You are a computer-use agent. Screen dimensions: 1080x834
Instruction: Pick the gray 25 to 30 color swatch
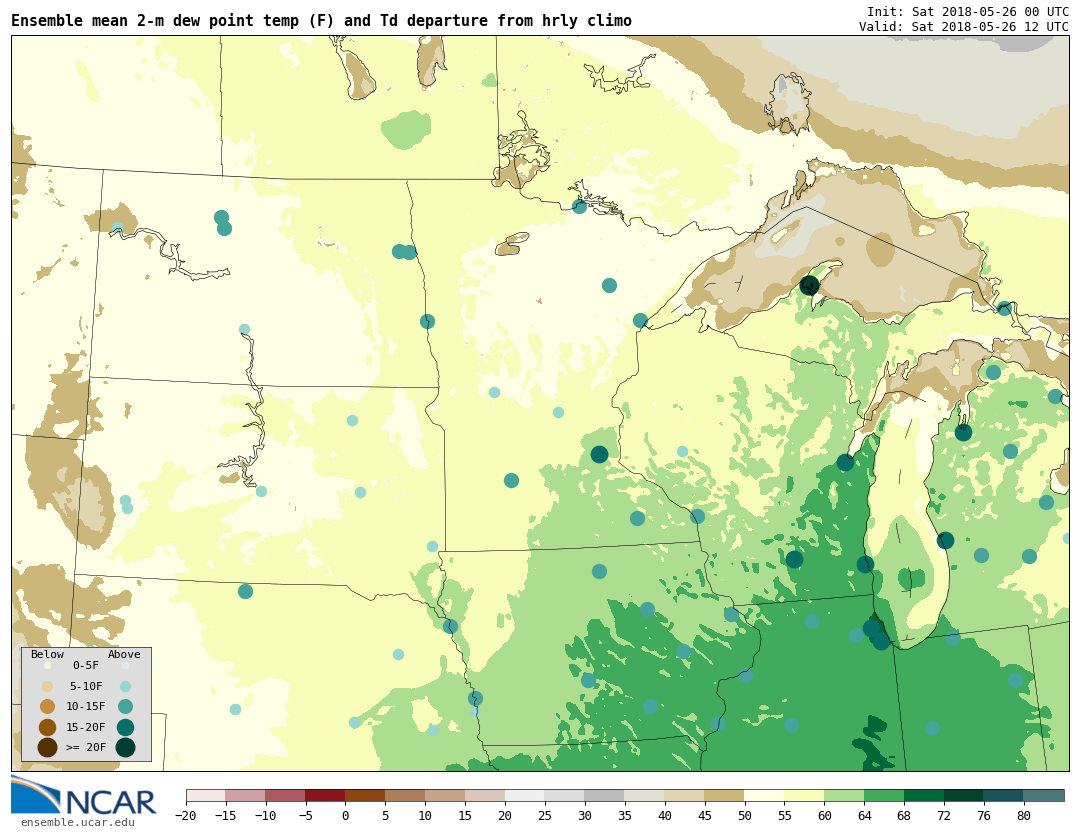pos(565,796)
